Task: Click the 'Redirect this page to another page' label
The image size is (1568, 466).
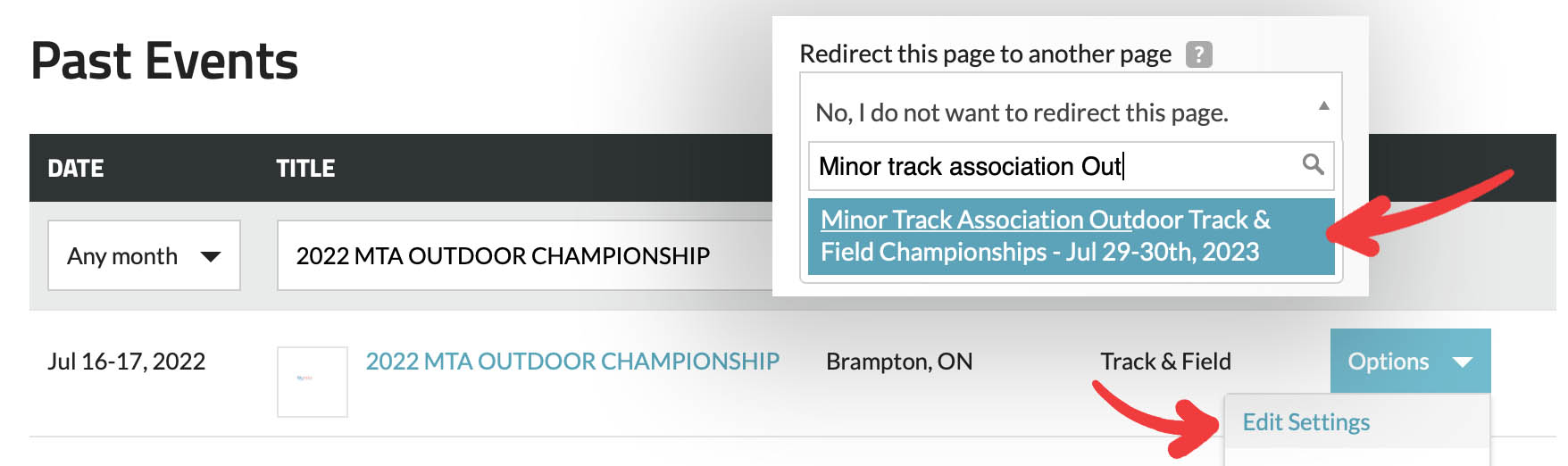Action: tap(985, 54)
